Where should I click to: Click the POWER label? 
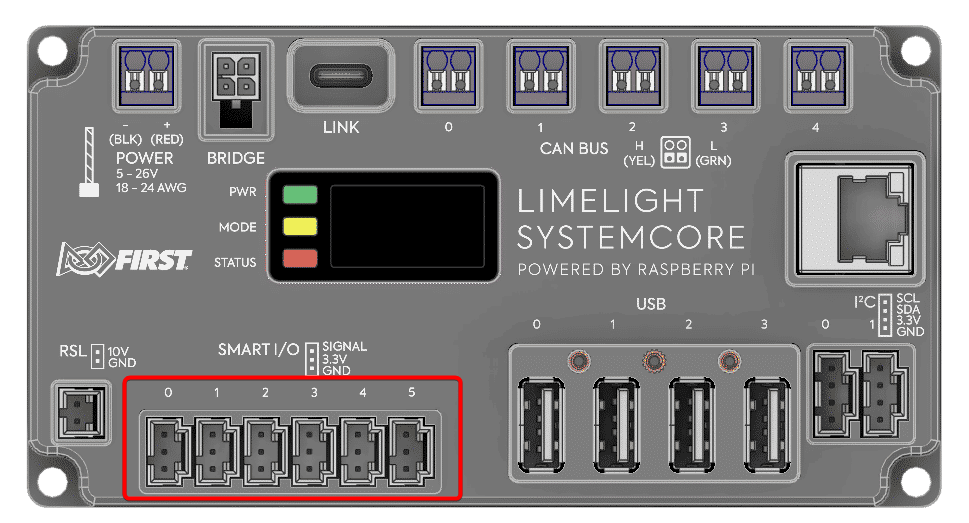coord(145,158)
